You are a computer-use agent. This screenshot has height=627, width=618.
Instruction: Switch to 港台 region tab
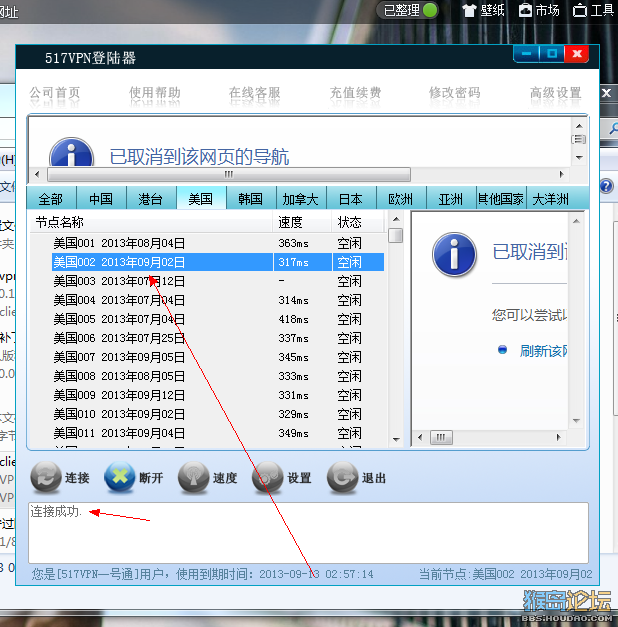(x=151, y=198)
